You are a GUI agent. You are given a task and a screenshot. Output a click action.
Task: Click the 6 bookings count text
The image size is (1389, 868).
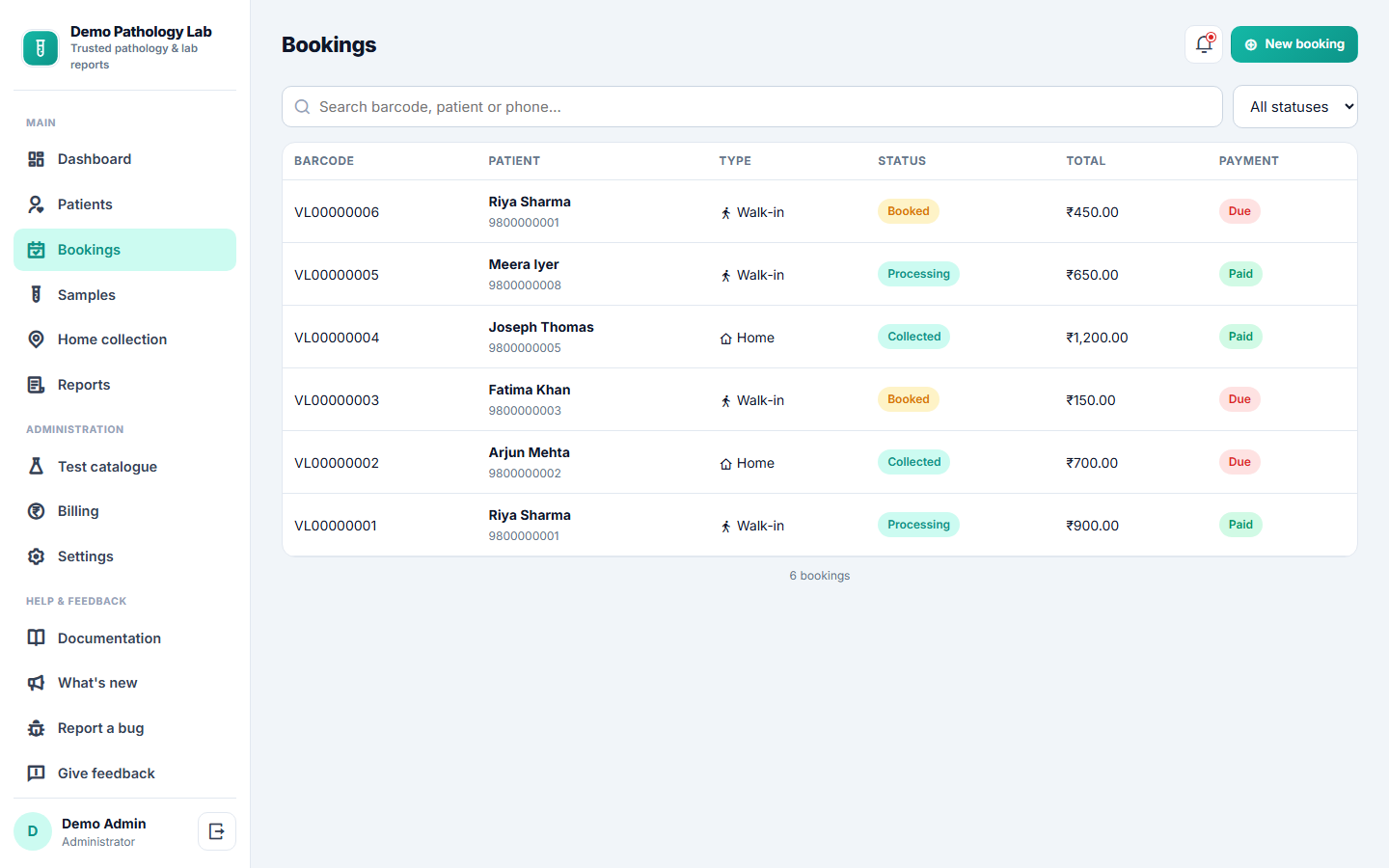tap(820, 576)
